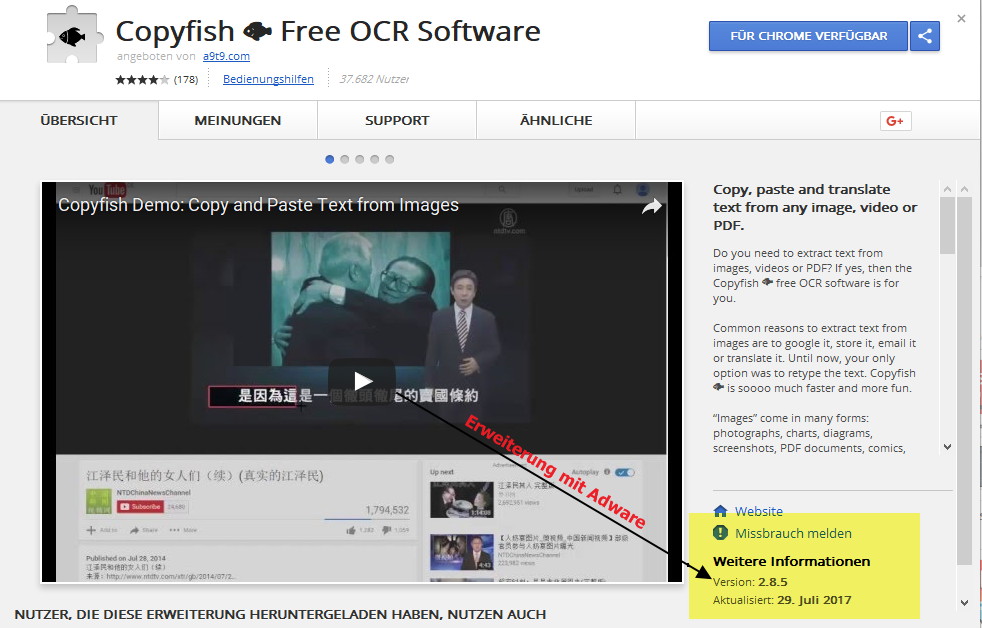The image size is (982, 628).
Task: Select the second carousel dot
Action: pyautogui.click(x=344, y=159)
